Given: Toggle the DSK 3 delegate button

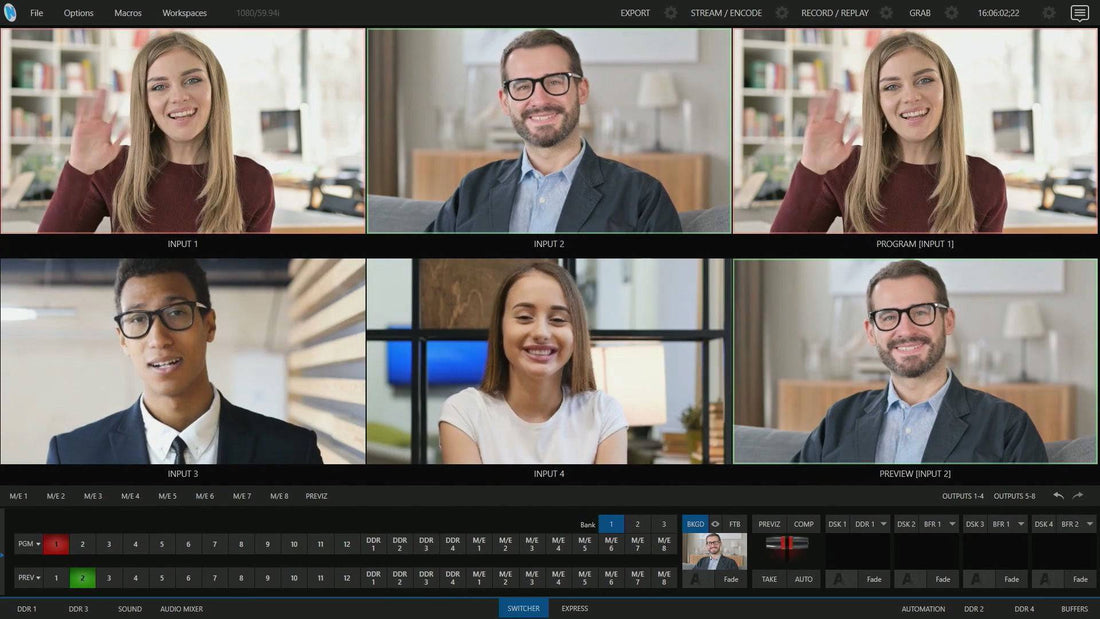Looking at the screenshot, I should (x=974, y=524).
